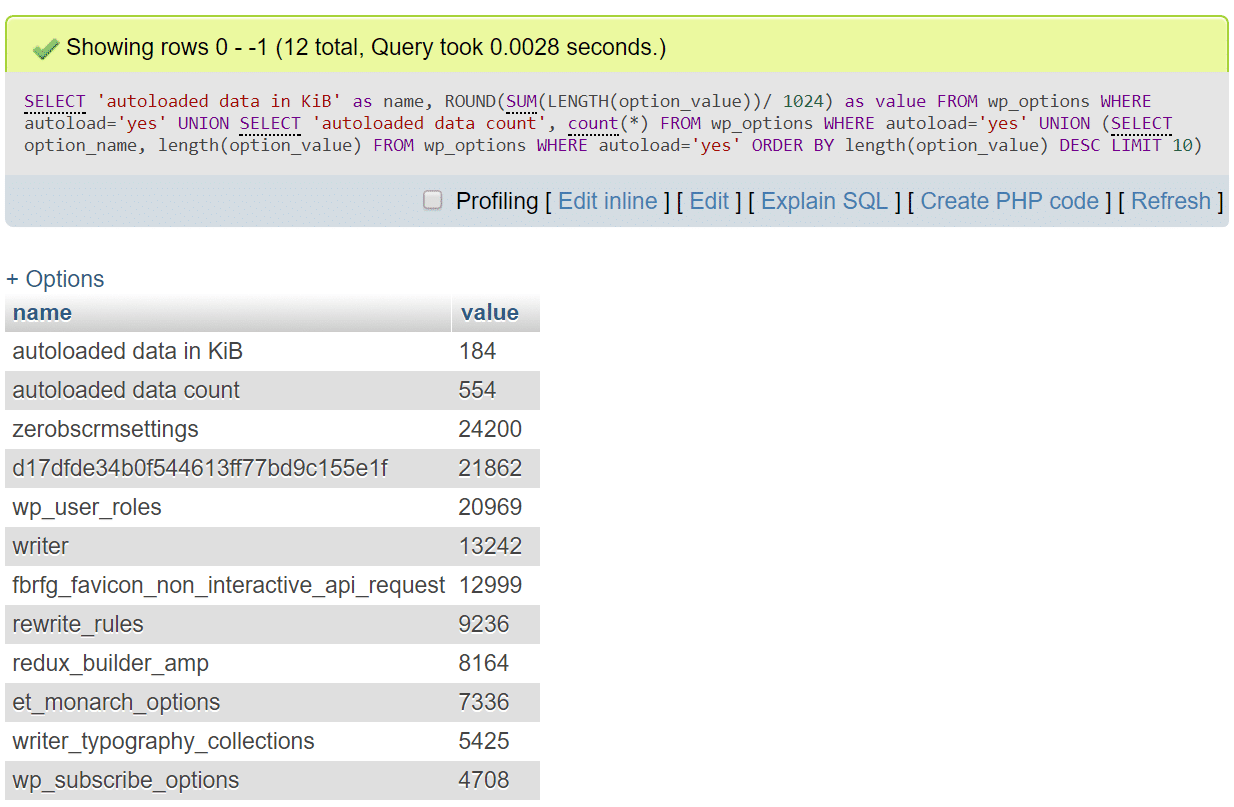The width and height of the screenshot is (1234, 807).
Task: Select the rewrite_rules row
Action: (200, 624)
